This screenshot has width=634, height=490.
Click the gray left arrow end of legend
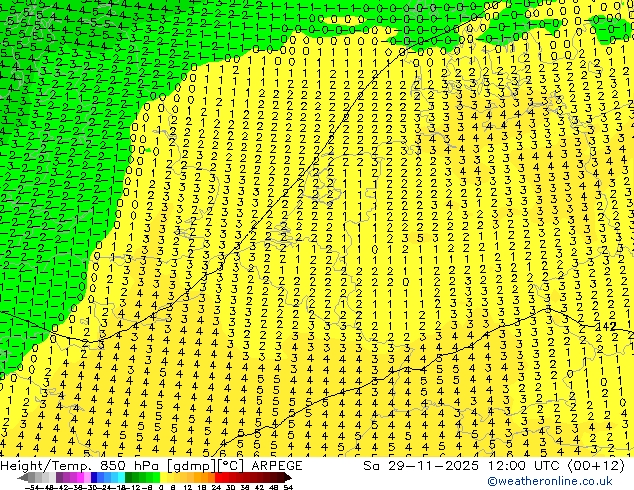[x=23, y=478]
